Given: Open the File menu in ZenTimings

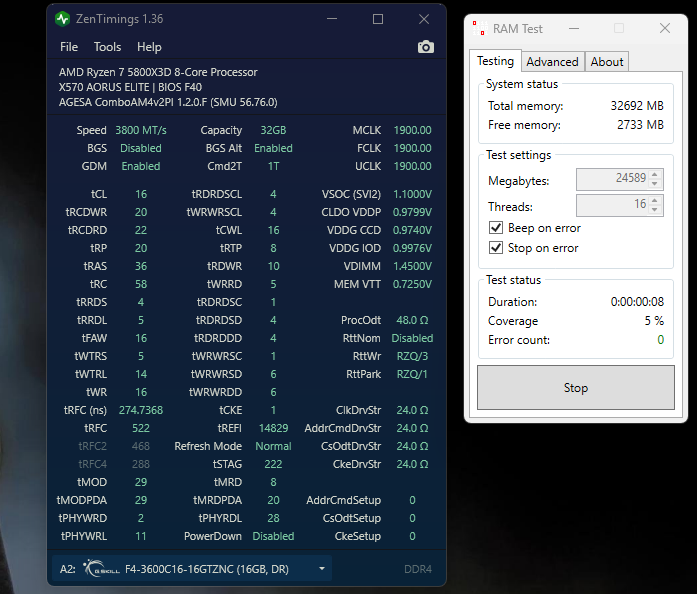Looking at the screenshot, I should (x=69, y=47).
